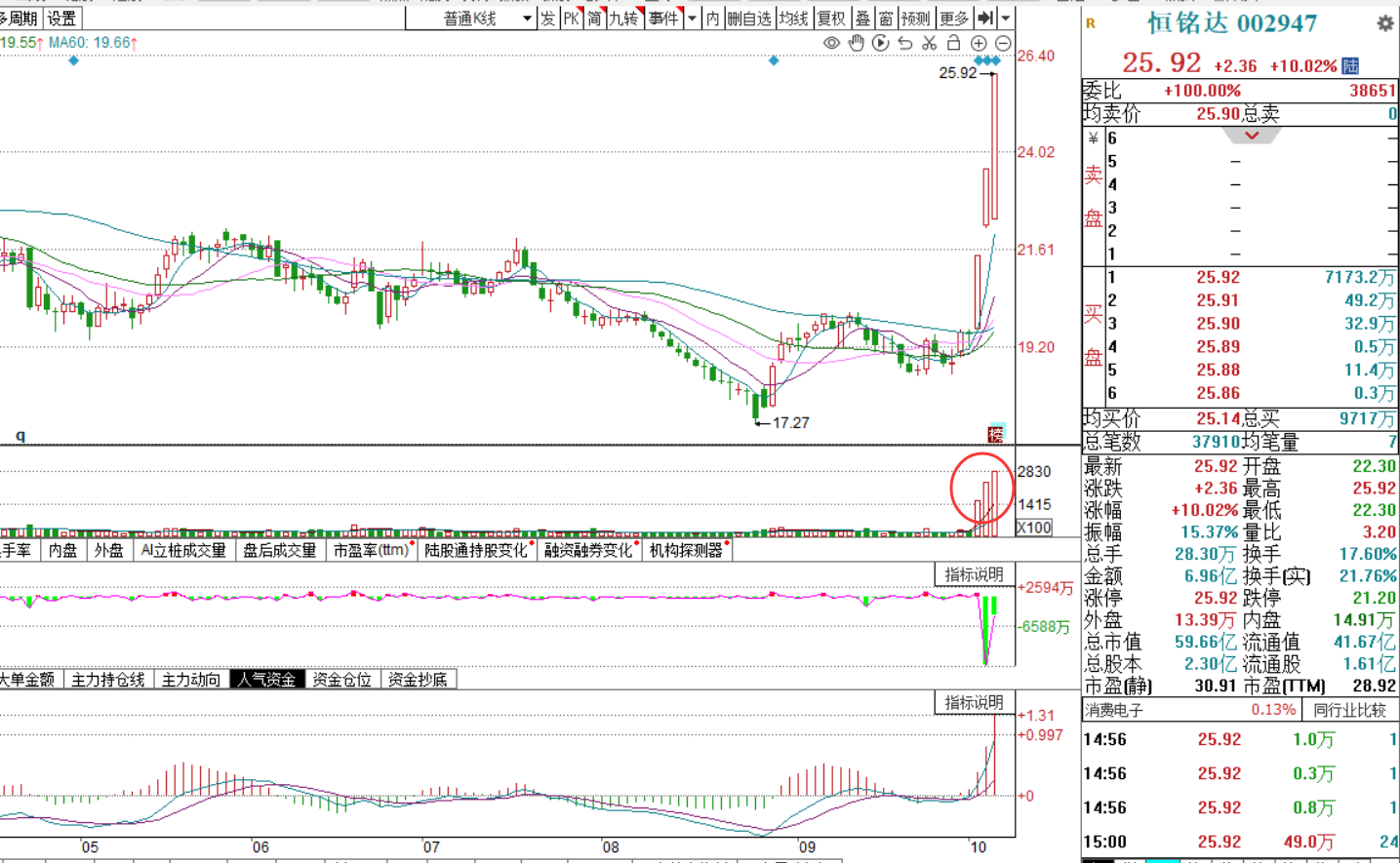Click the 榜 badge at chart bottom
Screen dimensions: 1400x863
[x=995, y=434]
